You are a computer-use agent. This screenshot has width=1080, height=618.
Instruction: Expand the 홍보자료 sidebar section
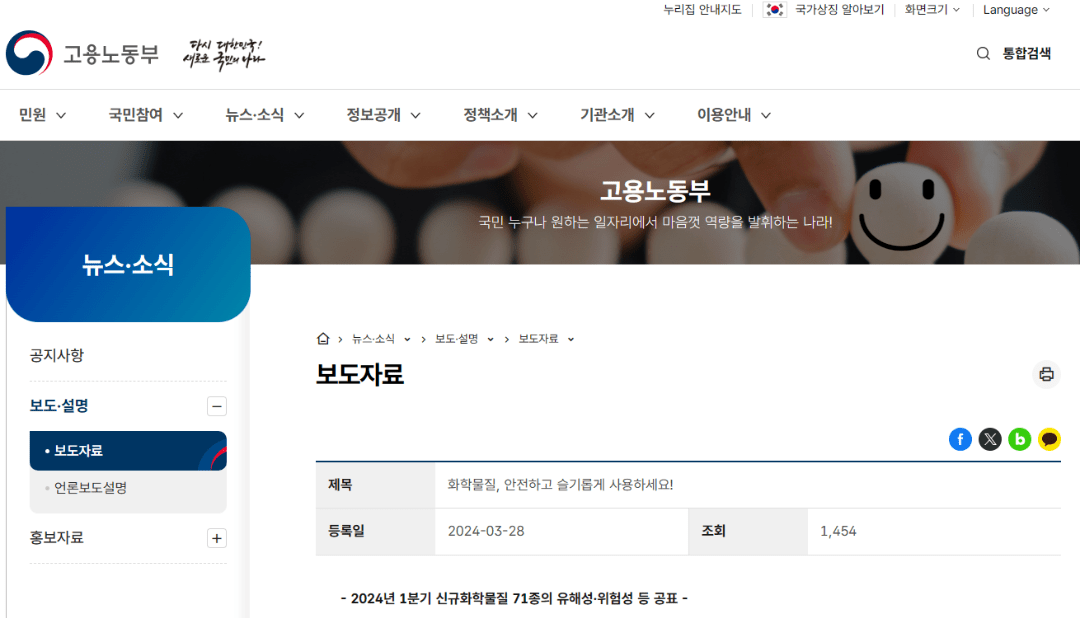[x=216, y=538]
